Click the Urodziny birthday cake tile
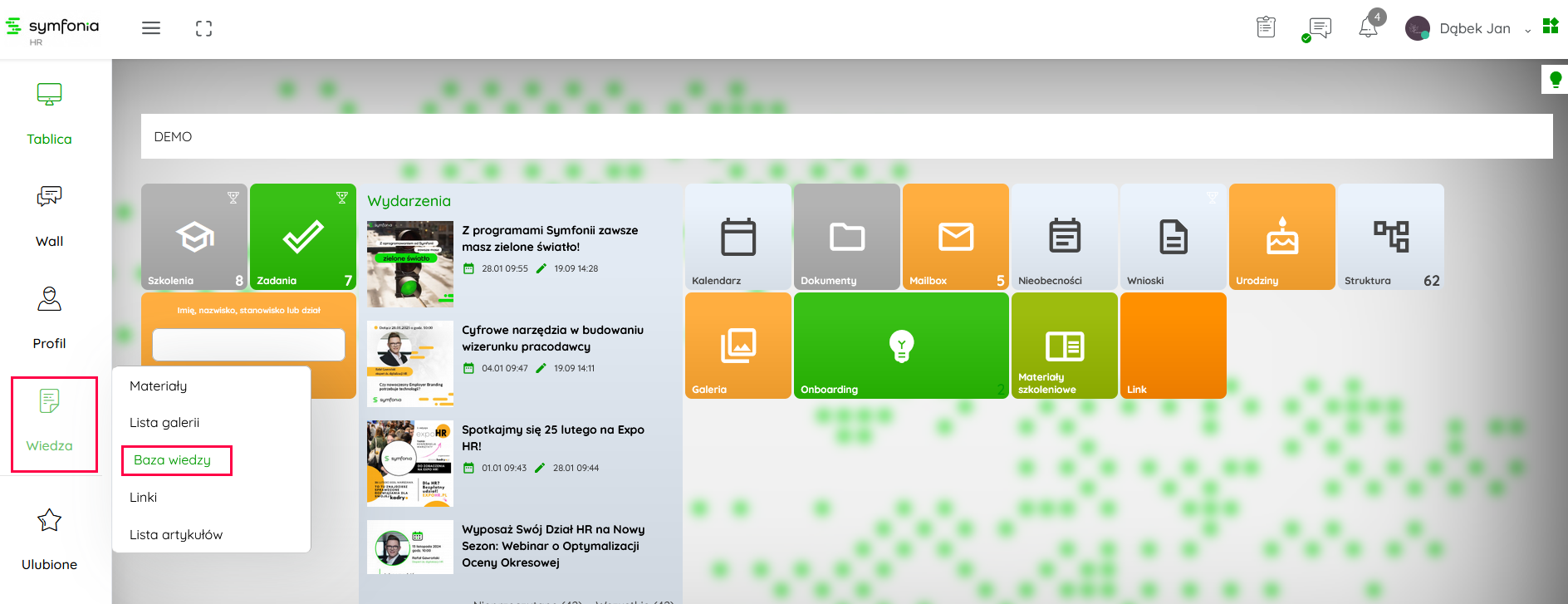 click(1281, 237)
